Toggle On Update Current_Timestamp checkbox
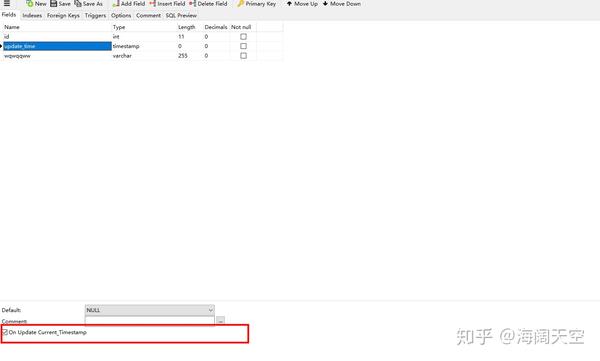The width and height of the screenshot is (600, 361). click(x=5, y=332)
